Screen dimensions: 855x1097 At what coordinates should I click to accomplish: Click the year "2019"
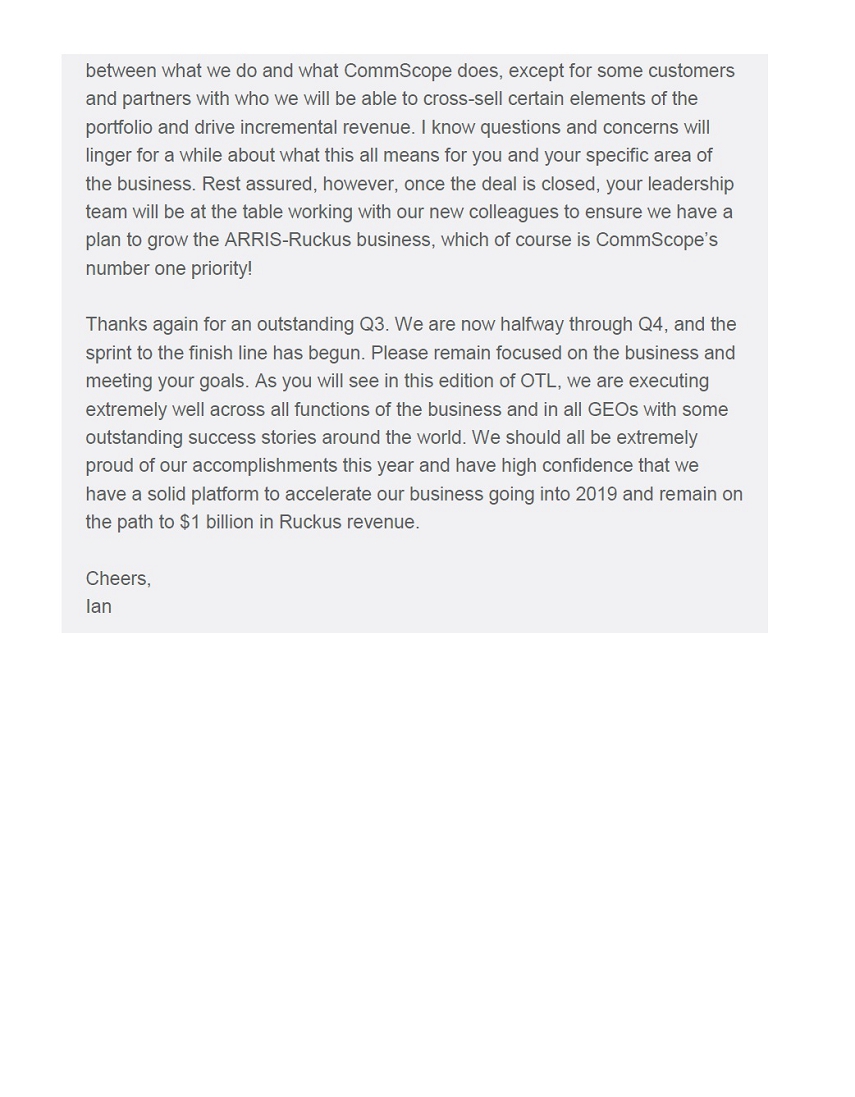[x=597, y=494]
